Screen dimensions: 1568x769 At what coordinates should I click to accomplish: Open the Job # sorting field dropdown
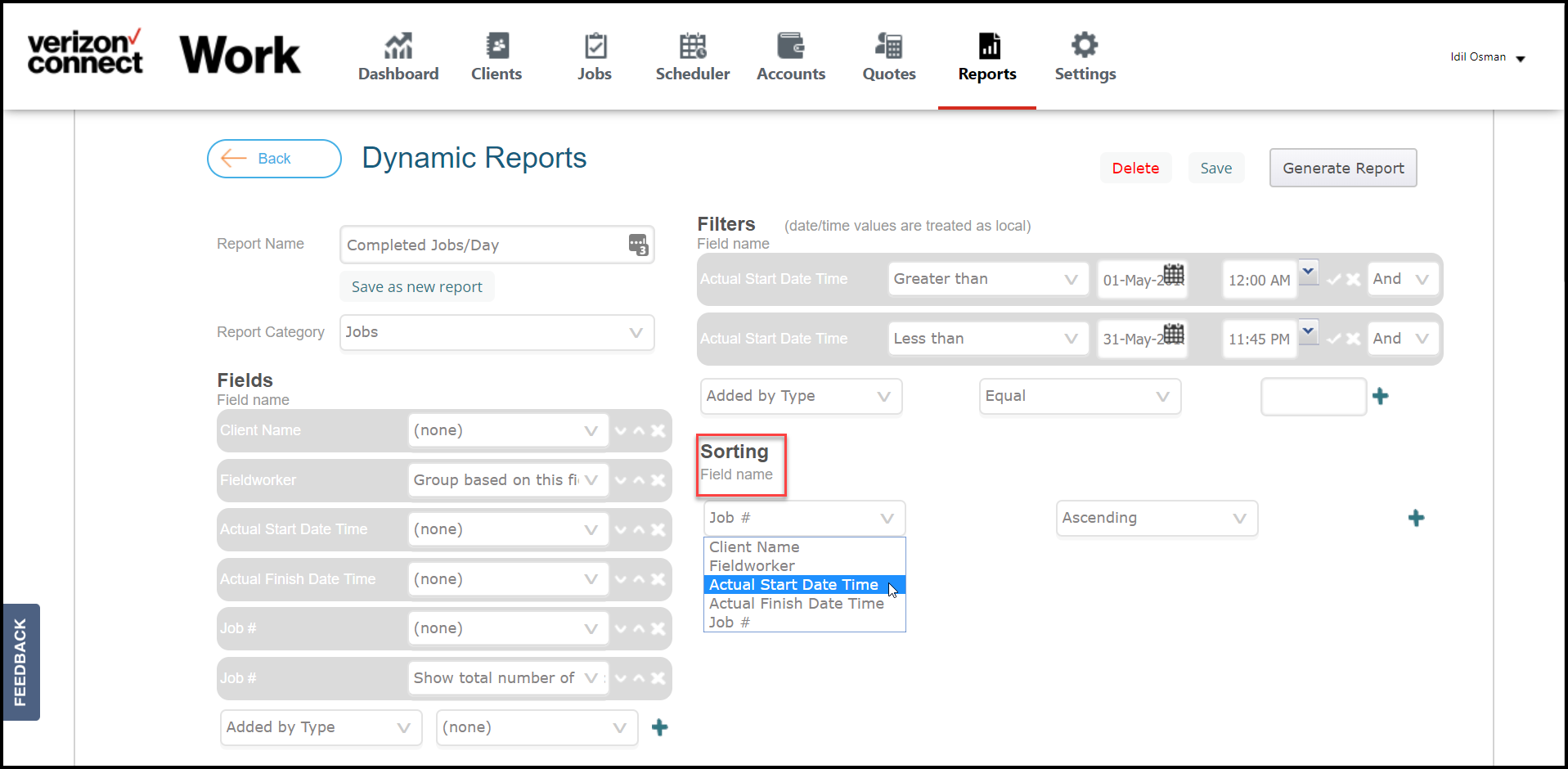pyautogui.click(x=805, y=518)
